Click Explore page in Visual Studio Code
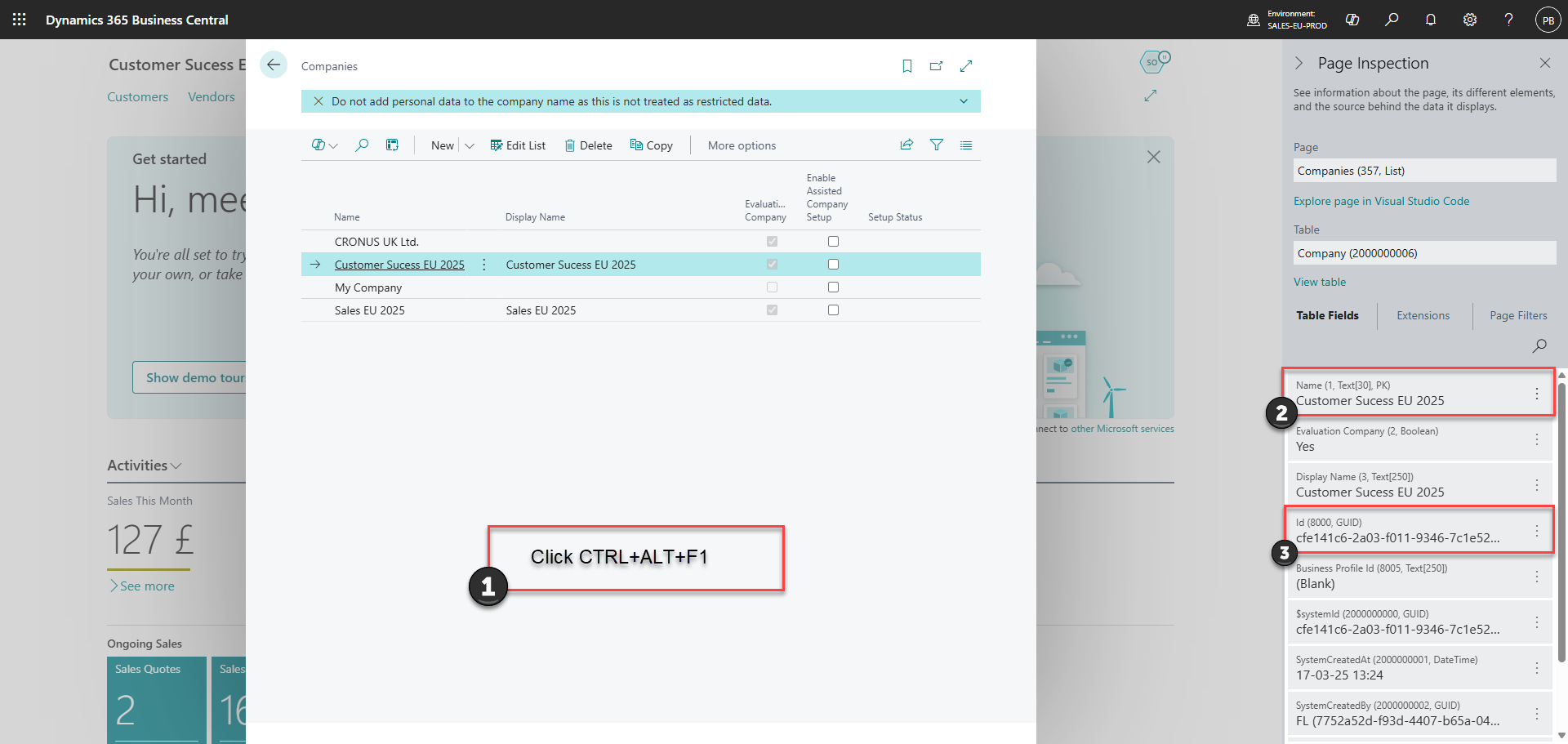Viewport: 1568px width, 744px height. [1381, 201]
